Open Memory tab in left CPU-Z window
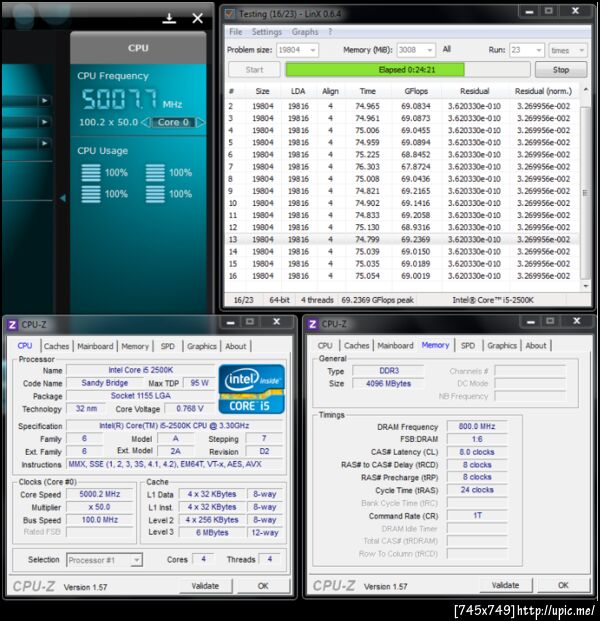 pos(135,347)
